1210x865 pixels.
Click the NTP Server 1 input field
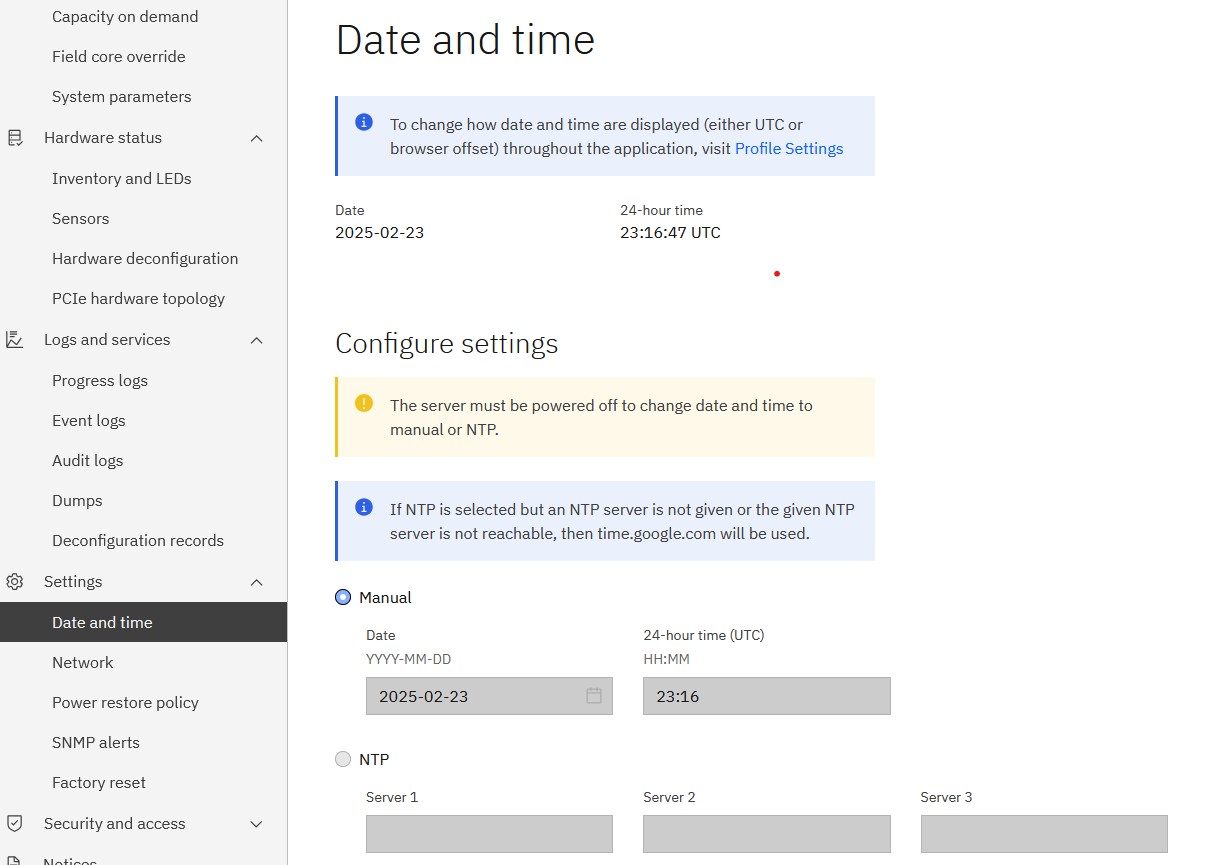pos(489,833)
